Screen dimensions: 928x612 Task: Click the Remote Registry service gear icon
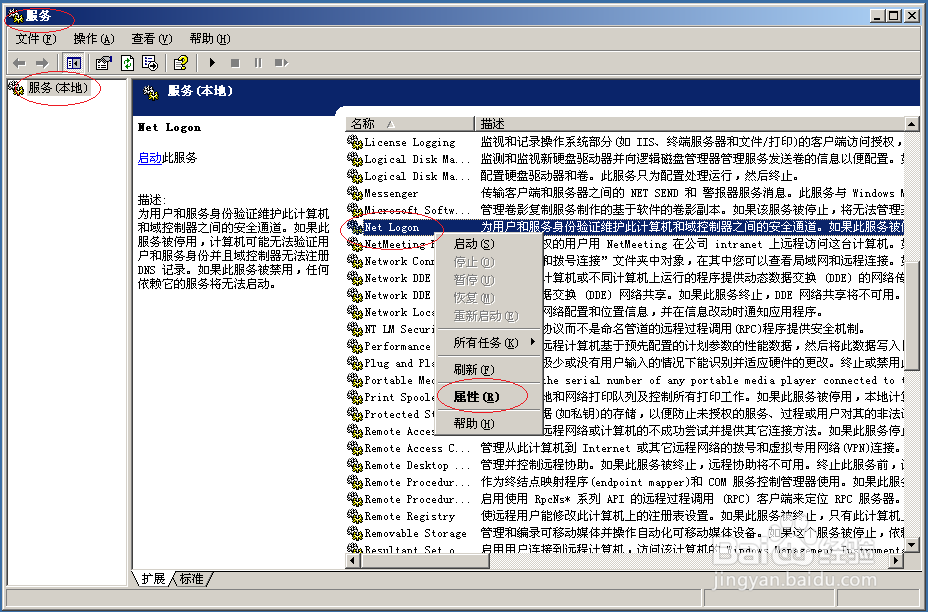[x=355, y=516]
